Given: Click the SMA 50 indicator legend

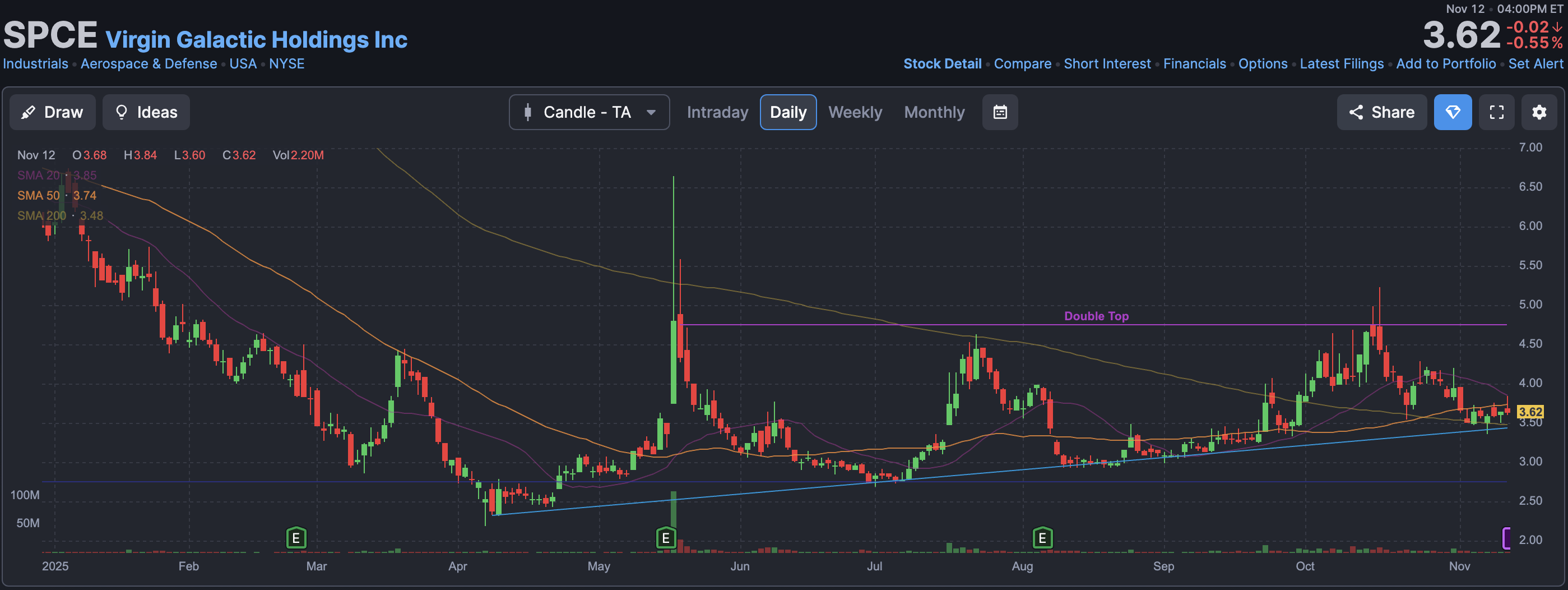Looking at the screenshot, I should [x=57, y=195].
